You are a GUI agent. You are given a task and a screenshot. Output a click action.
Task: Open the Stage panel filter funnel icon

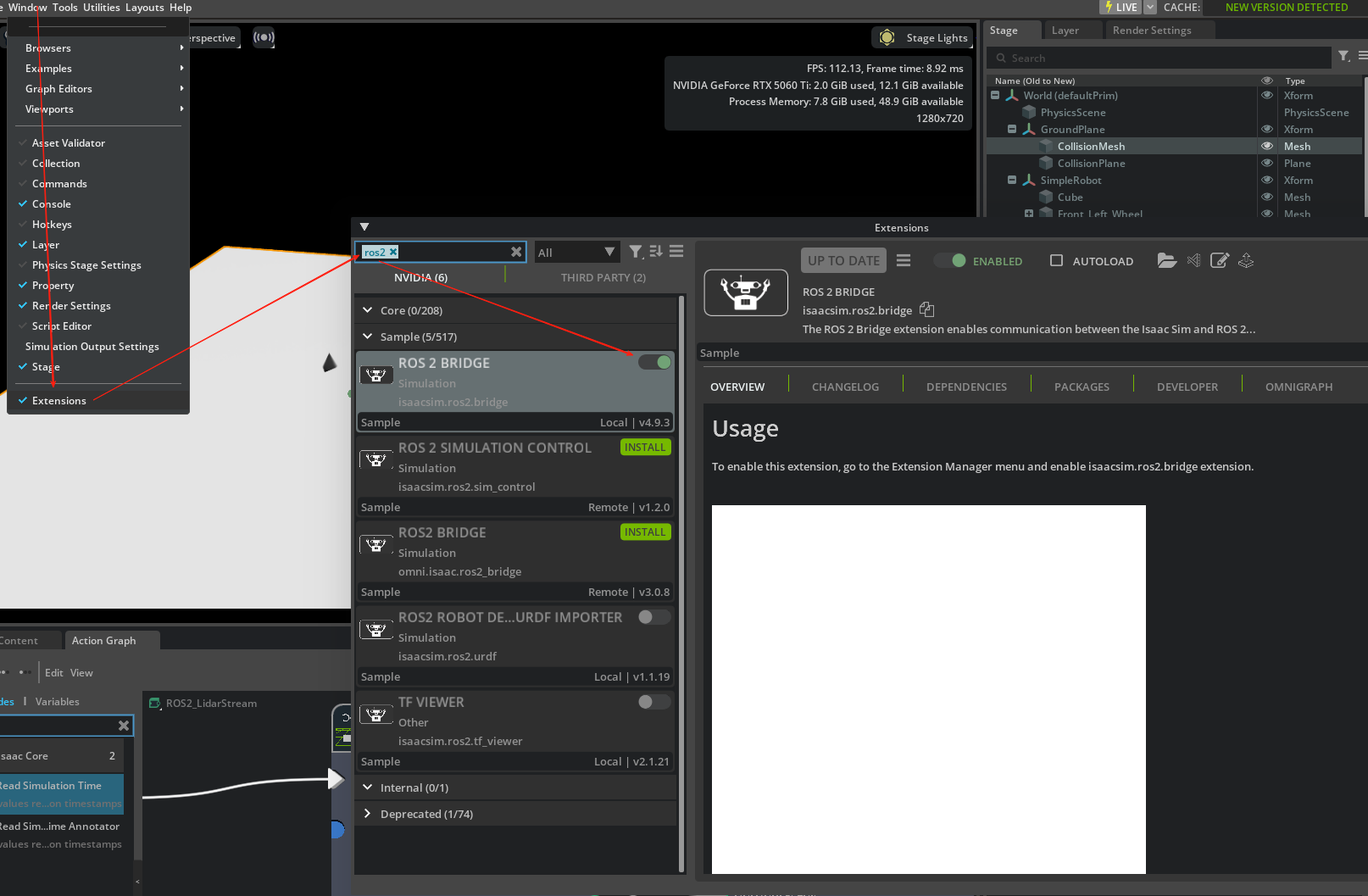1343,57
